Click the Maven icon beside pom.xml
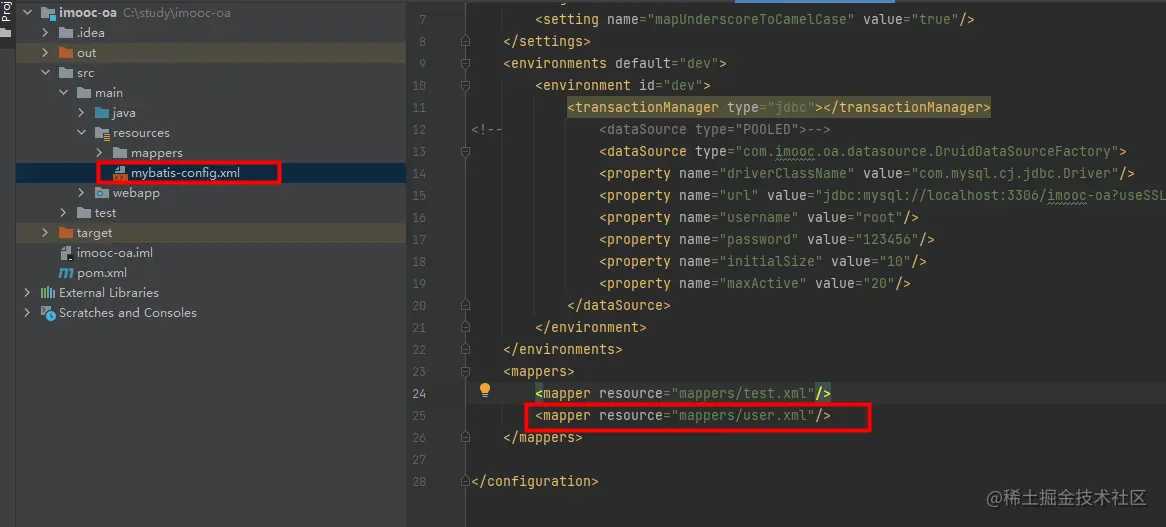The width and height of the screenshot is (1166, 527). [x=65, y=273]
